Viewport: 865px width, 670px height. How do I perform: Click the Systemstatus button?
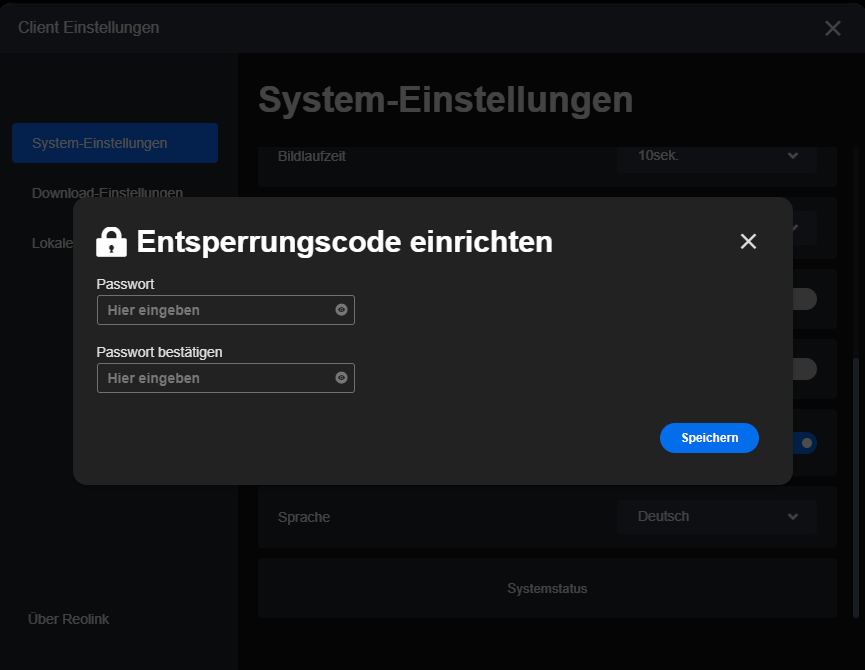pos(547,588)
